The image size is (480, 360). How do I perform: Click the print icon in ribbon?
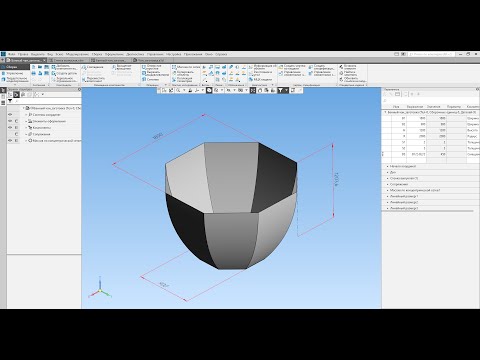tap(34, 73)
